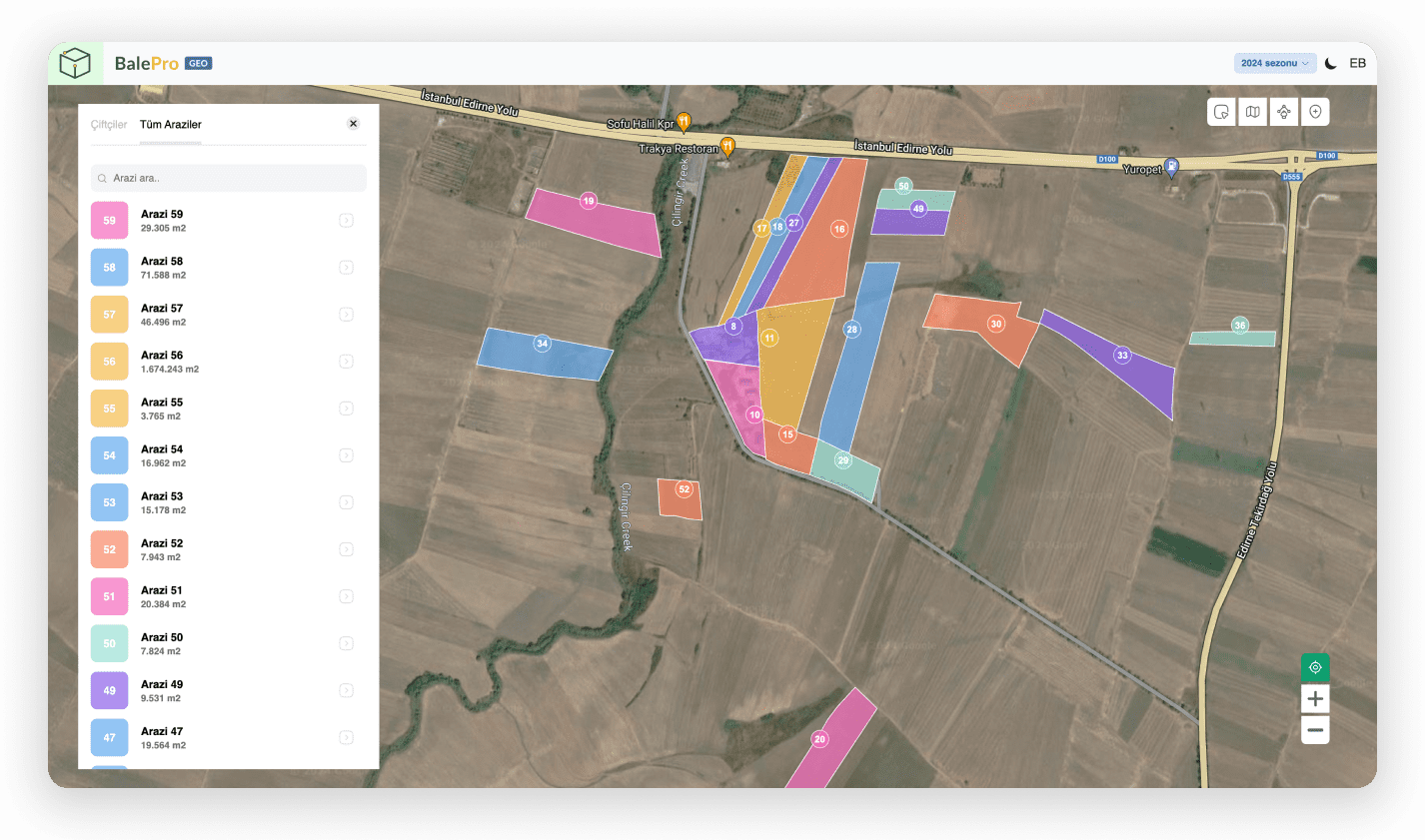Zoom out with the minus button

click(x=1315, y=730)
